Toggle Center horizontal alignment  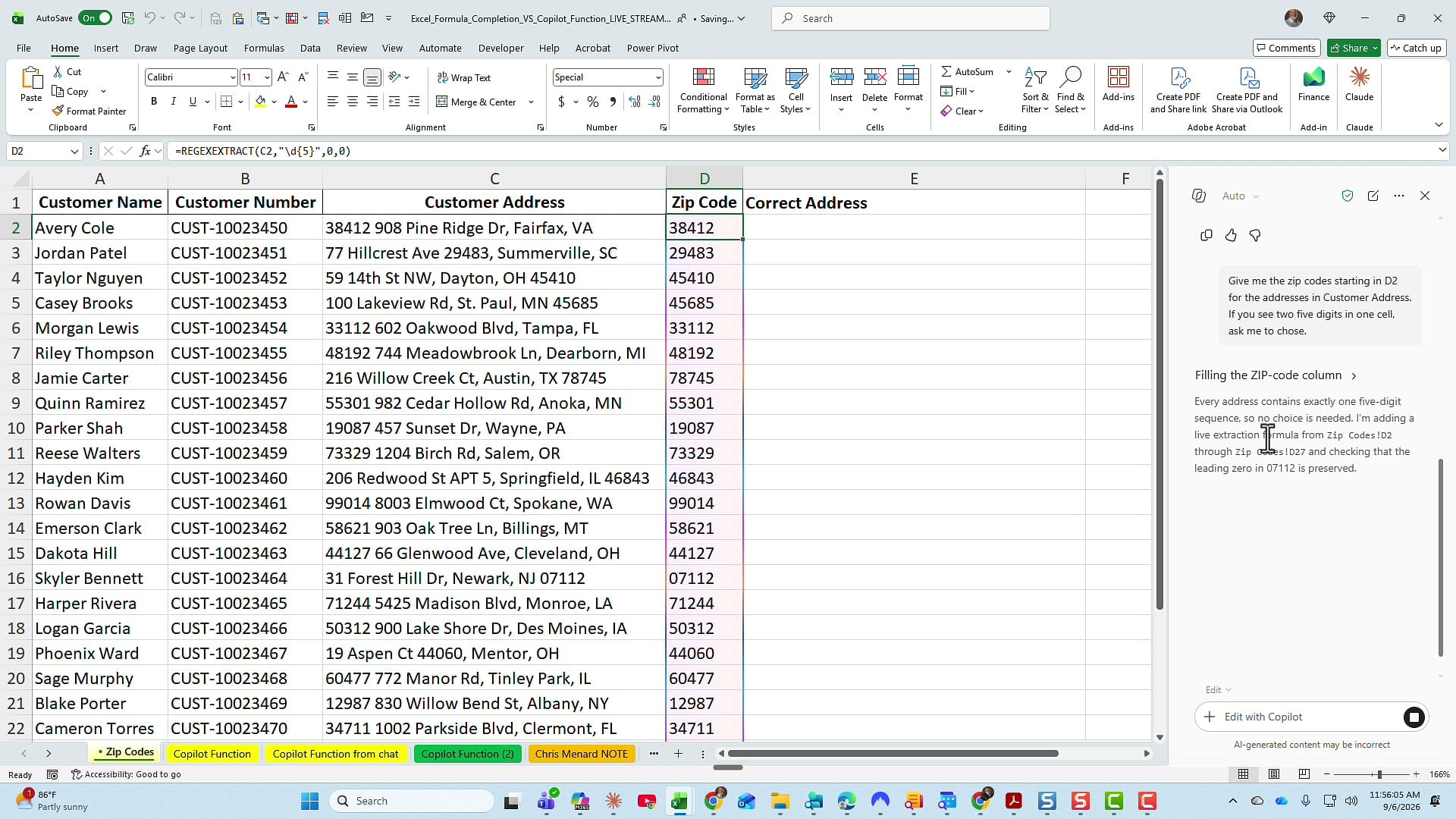point(353,102)
